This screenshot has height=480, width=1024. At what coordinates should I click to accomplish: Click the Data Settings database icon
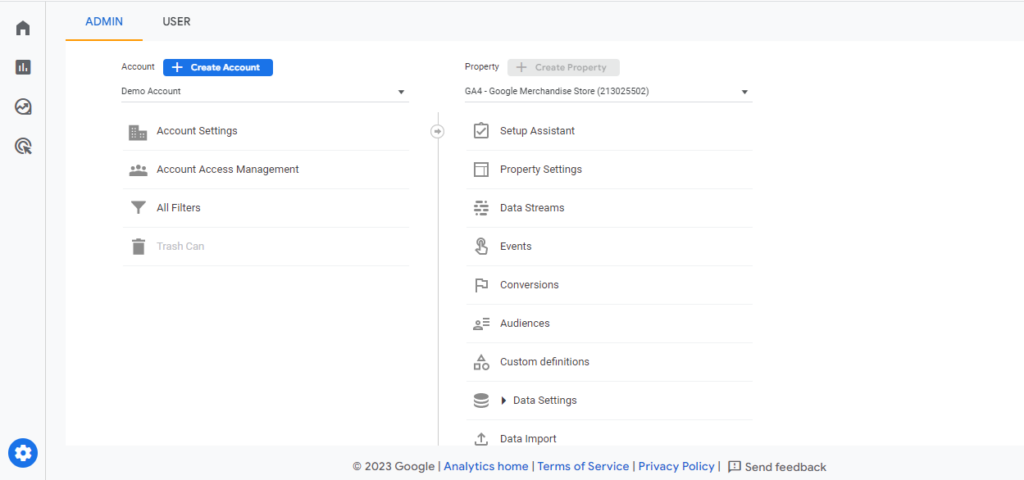(x=481, y=401)
